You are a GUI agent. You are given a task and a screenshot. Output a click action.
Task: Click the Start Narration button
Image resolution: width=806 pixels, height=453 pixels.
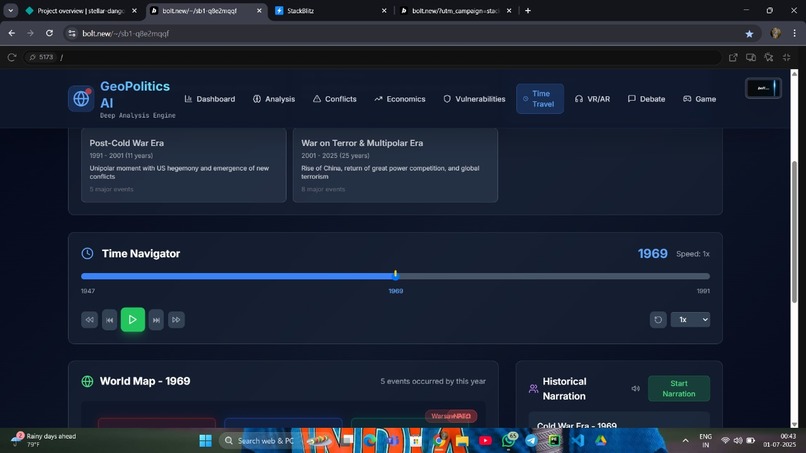click(x=679, y=388)
